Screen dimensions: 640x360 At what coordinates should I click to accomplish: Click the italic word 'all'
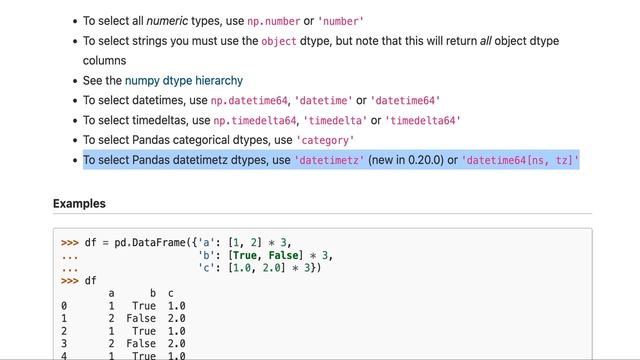coord(485,41)
